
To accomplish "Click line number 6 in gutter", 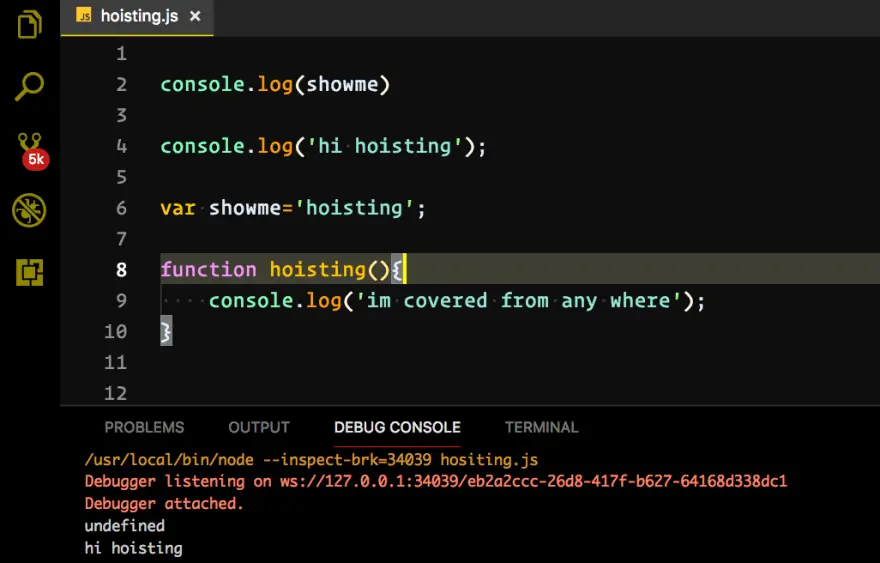I will pyautogui.click(x=122, y=208).
